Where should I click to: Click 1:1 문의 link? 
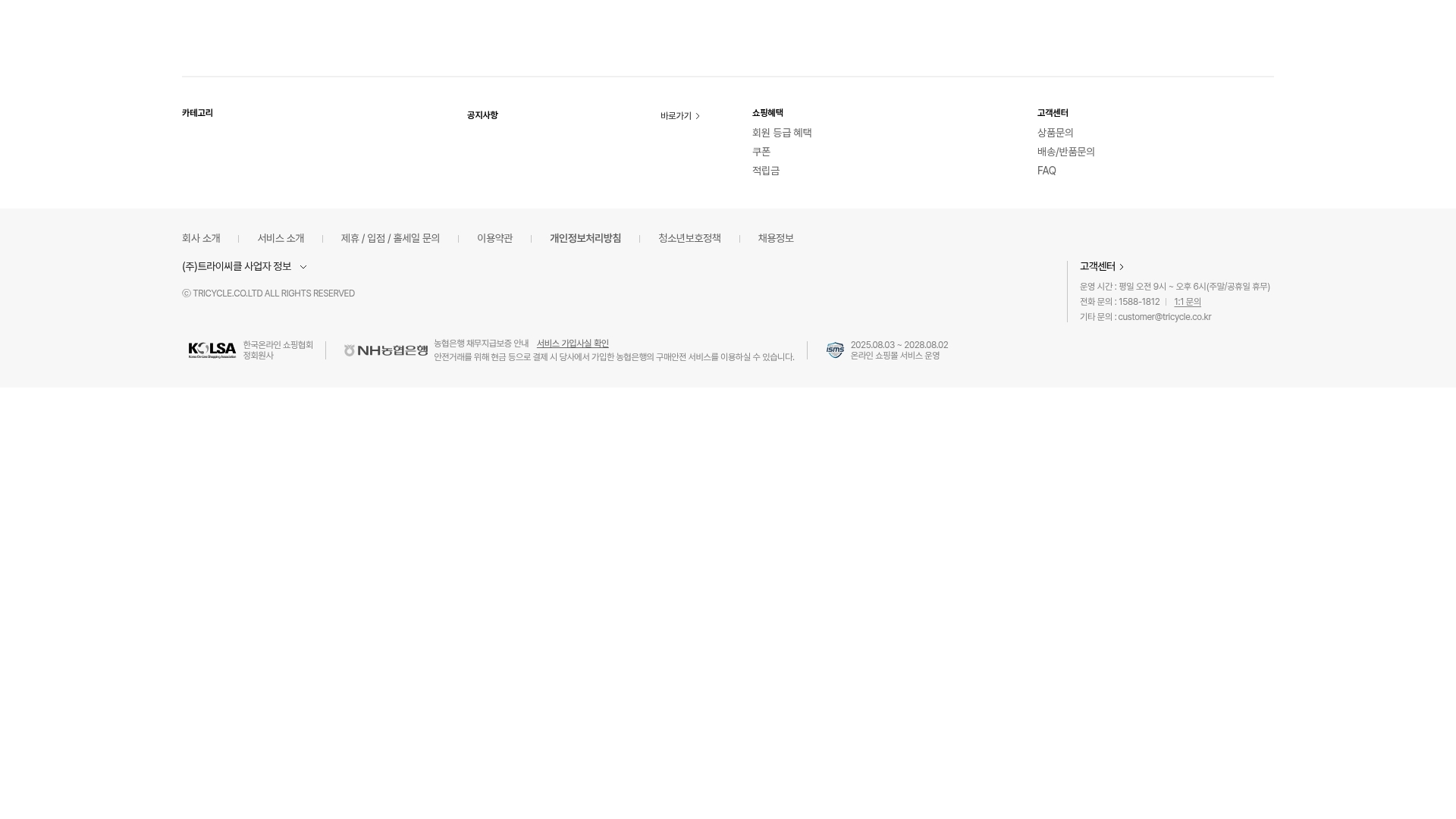click(1188, 302)
